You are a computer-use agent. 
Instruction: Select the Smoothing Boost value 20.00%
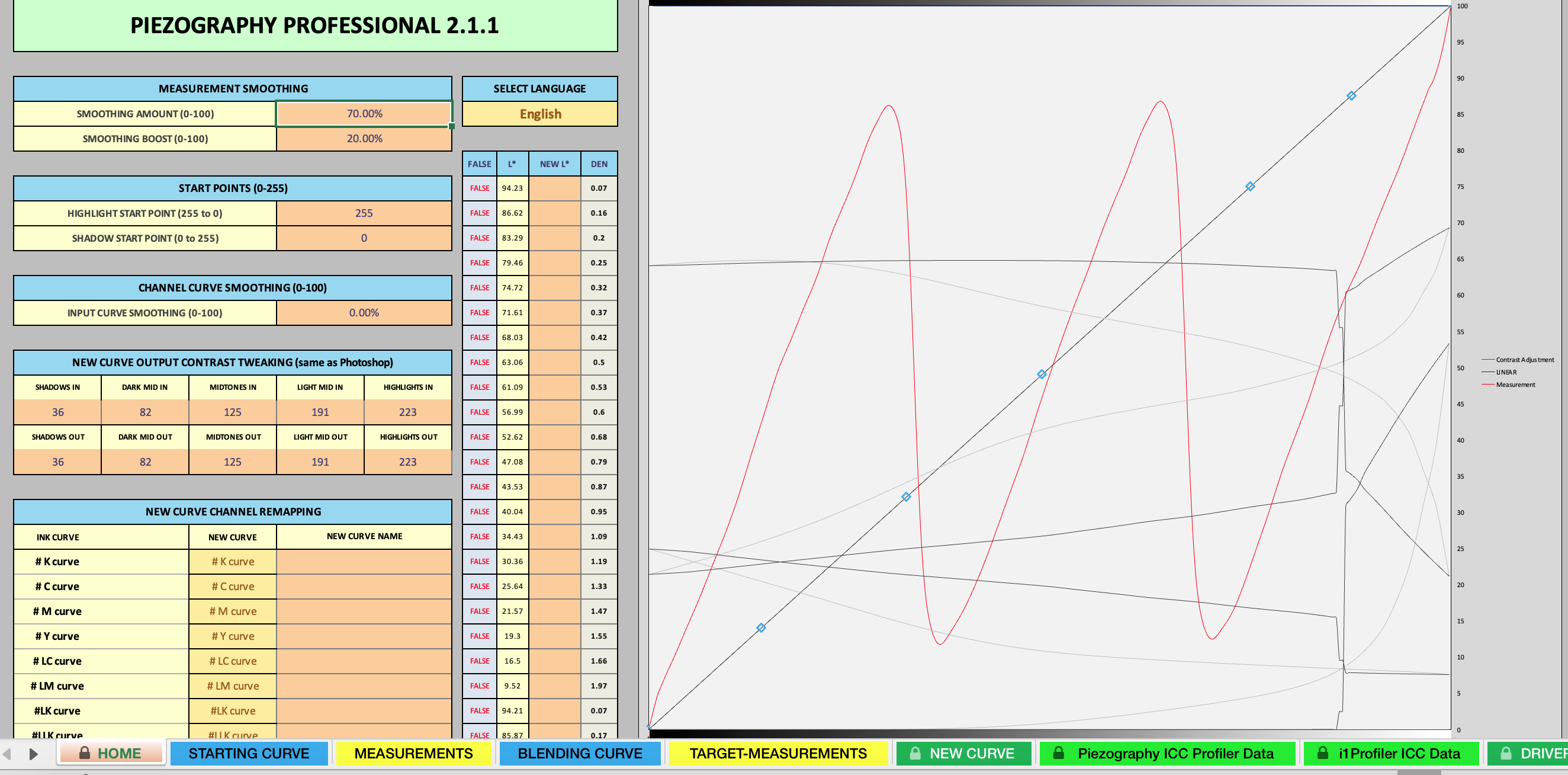364,139
